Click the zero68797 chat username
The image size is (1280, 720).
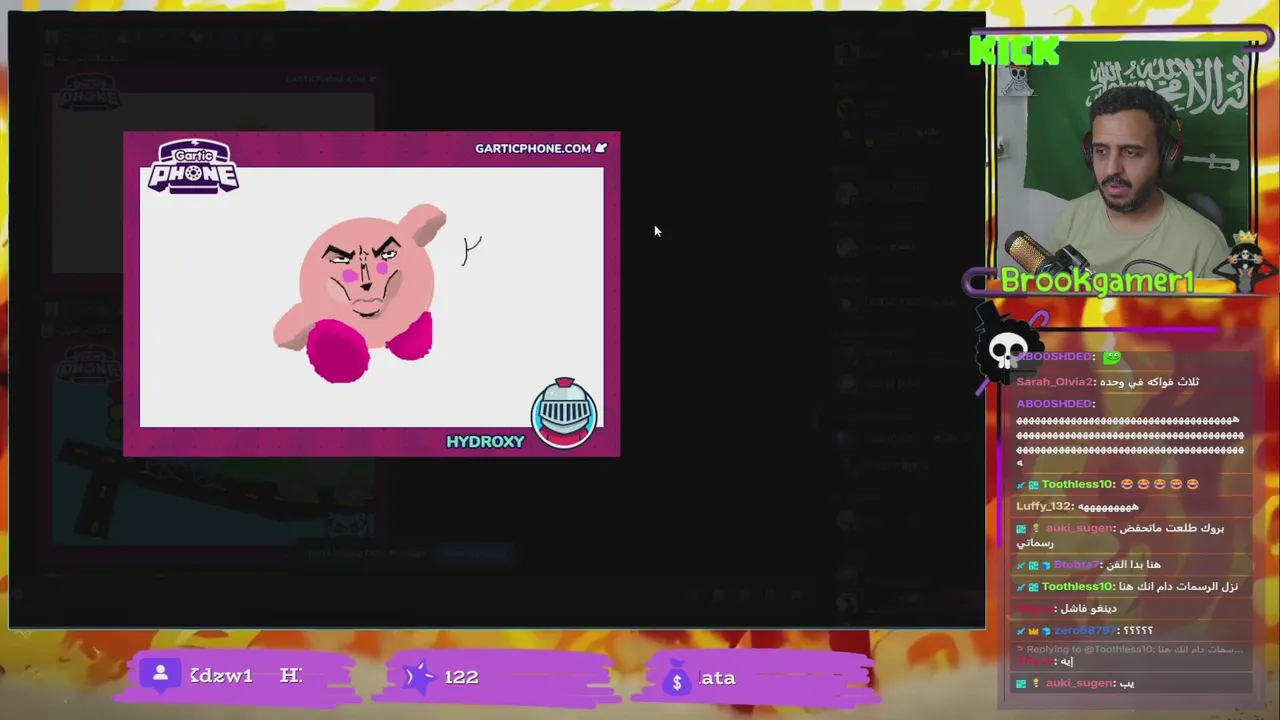click(1084, 630)
